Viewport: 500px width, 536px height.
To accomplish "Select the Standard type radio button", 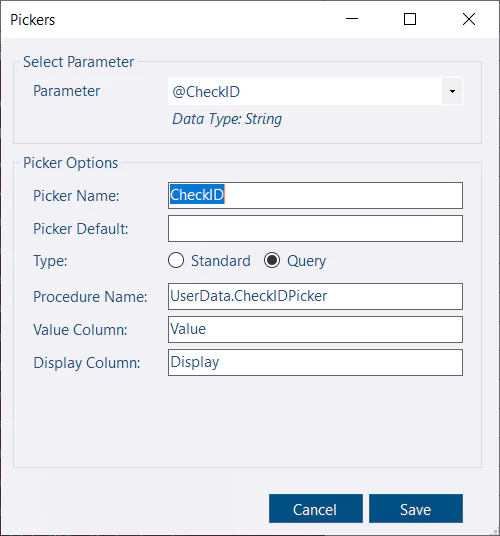I will (210, 261).
